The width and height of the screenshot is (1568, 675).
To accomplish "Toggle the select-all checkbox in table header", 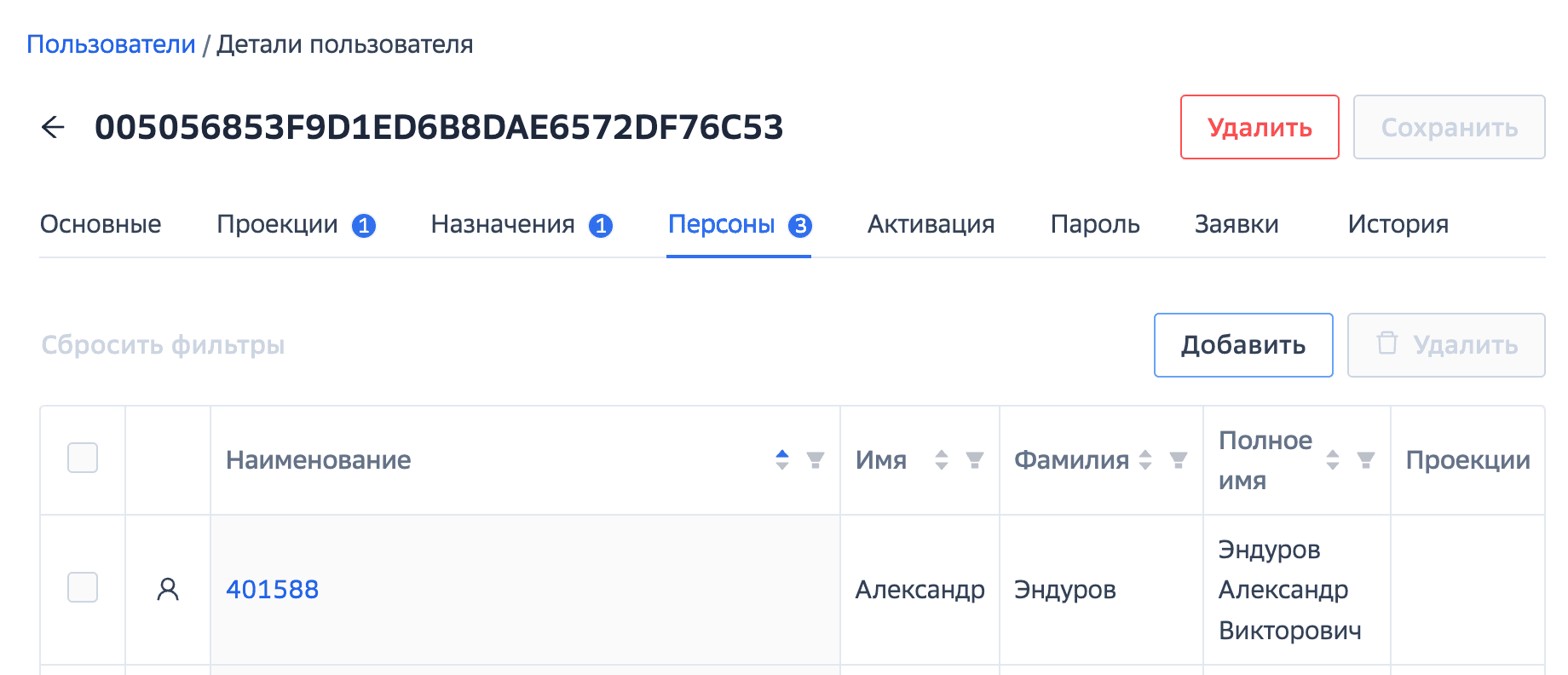I will click(83, 458).
